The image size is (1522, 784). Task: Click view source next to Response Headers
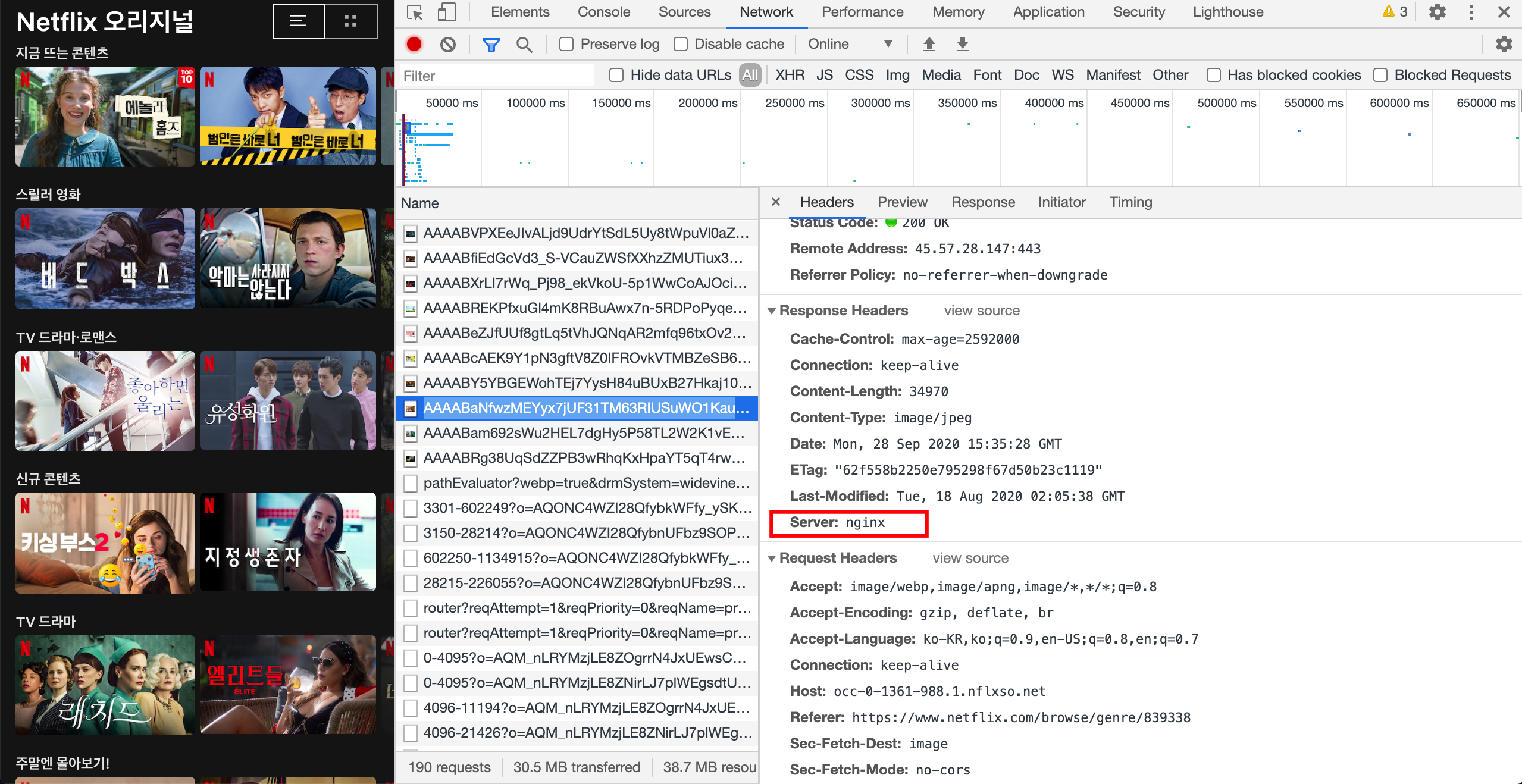(x=981, y=311)
